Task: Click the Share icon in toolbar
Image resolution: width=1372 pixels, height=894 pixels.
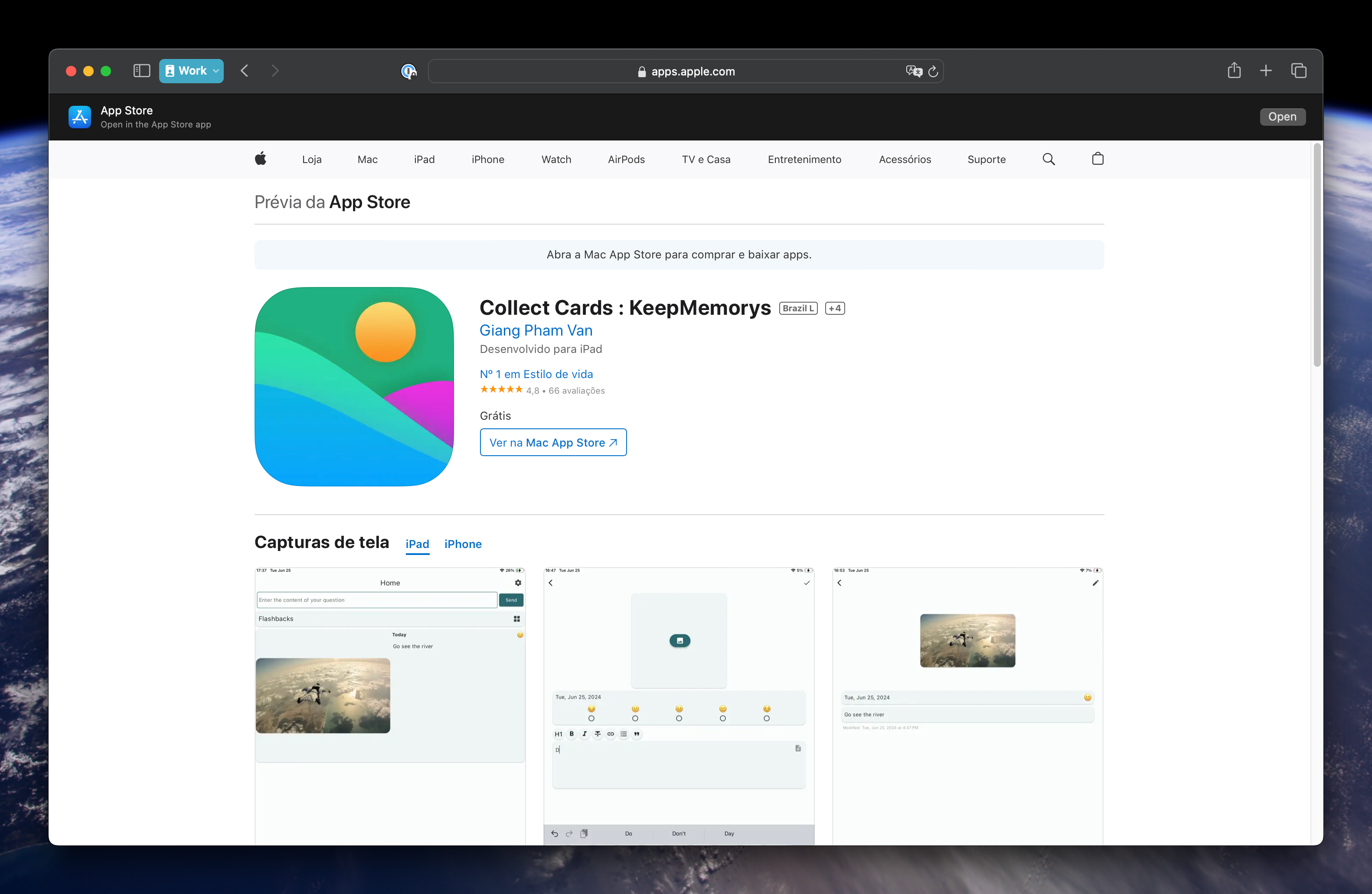Action: click(1234, 71)
